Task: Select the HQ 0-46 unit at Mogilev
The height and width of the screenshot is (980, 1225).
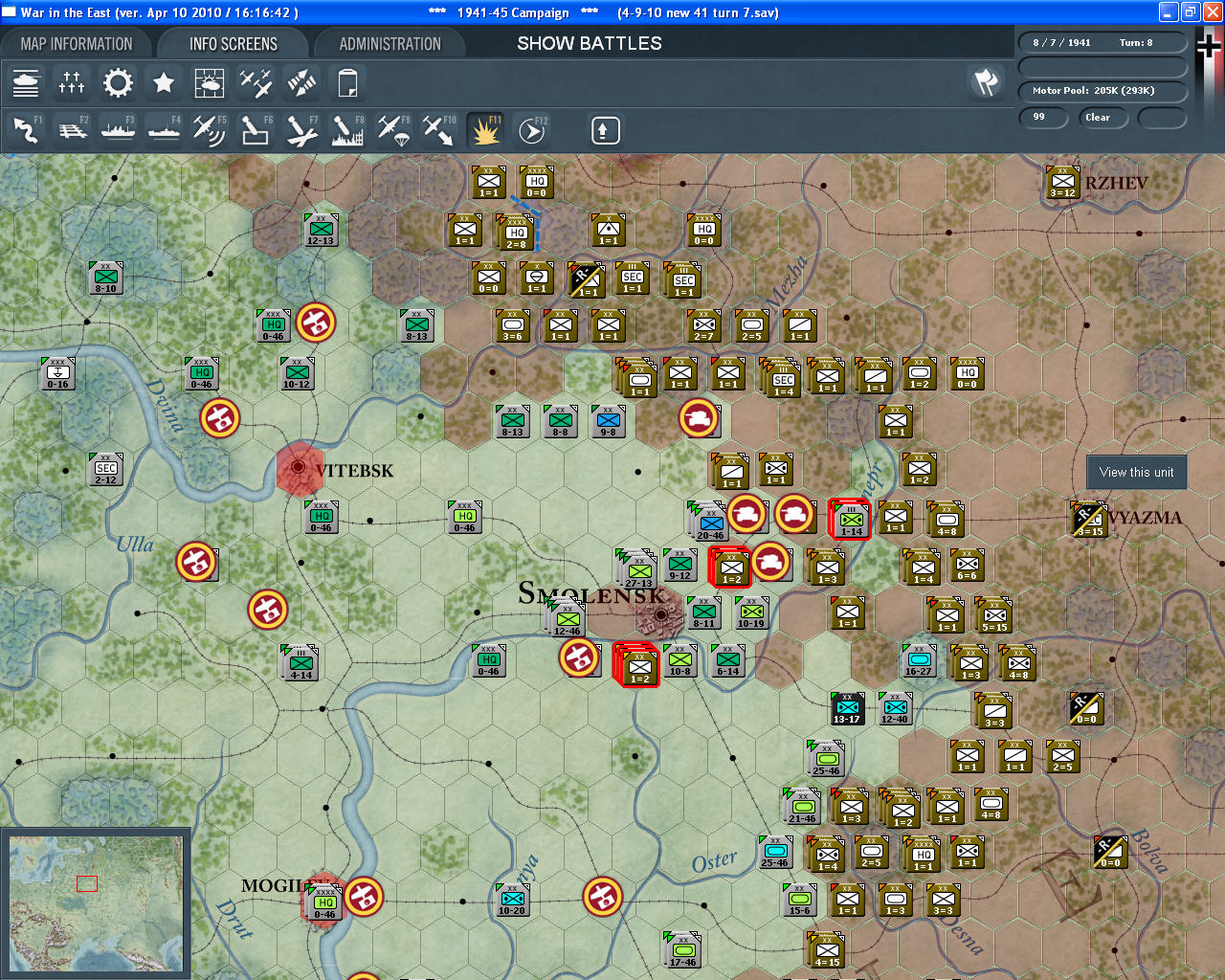Action: [324, 903]
